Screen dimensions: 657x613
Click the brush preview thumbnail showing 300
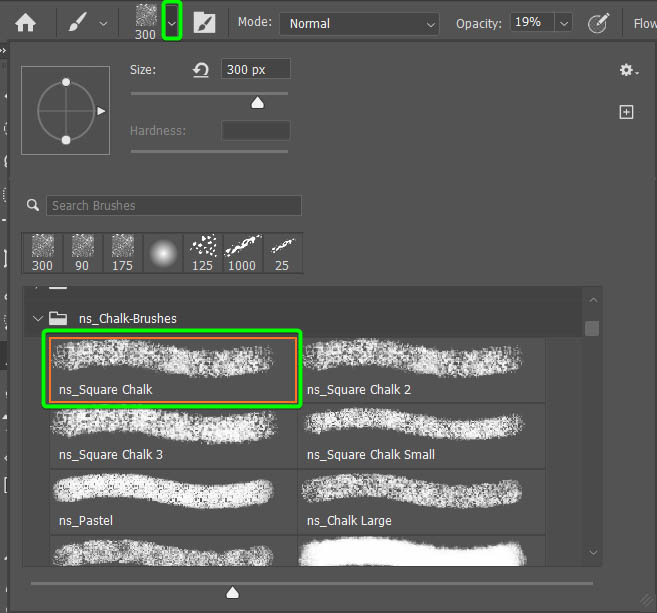tap(146, 22)
